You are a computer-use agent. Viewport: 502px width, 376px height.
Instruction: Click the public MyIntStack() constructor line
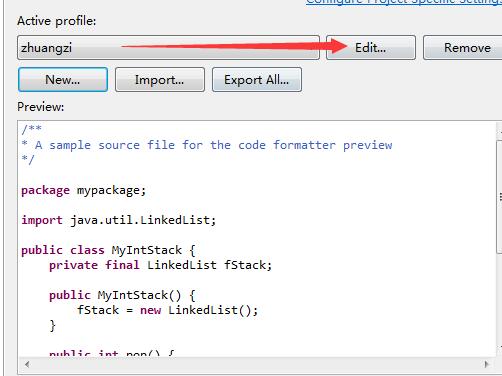click(x=122, y=295)
